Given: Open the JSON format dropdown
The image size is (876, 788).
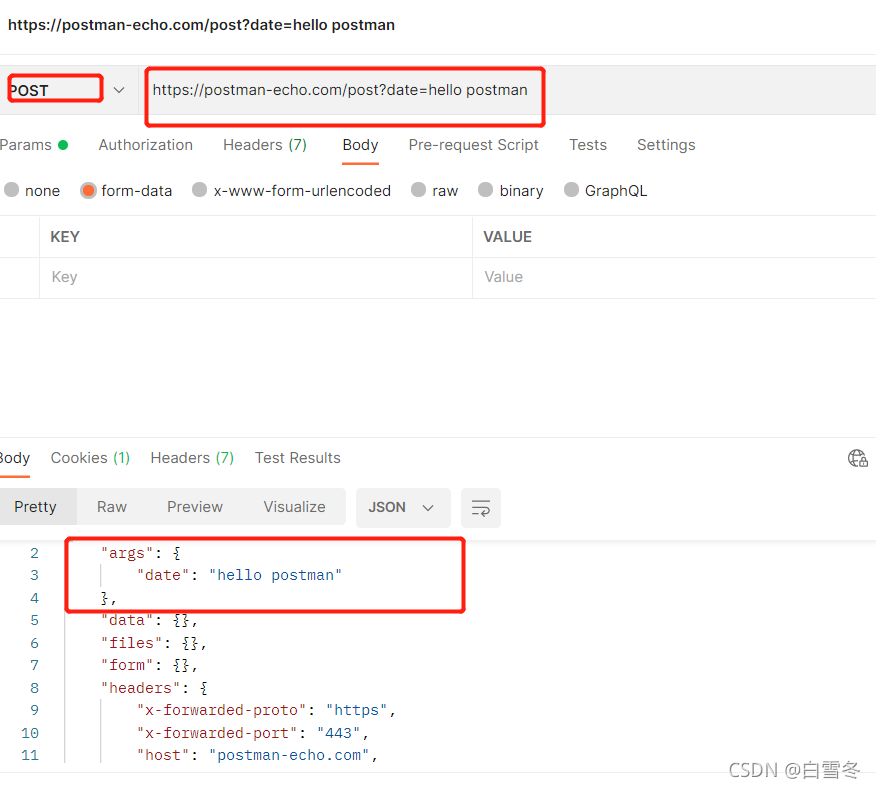Looking at the screenshot, I should (x=403, y=507).
